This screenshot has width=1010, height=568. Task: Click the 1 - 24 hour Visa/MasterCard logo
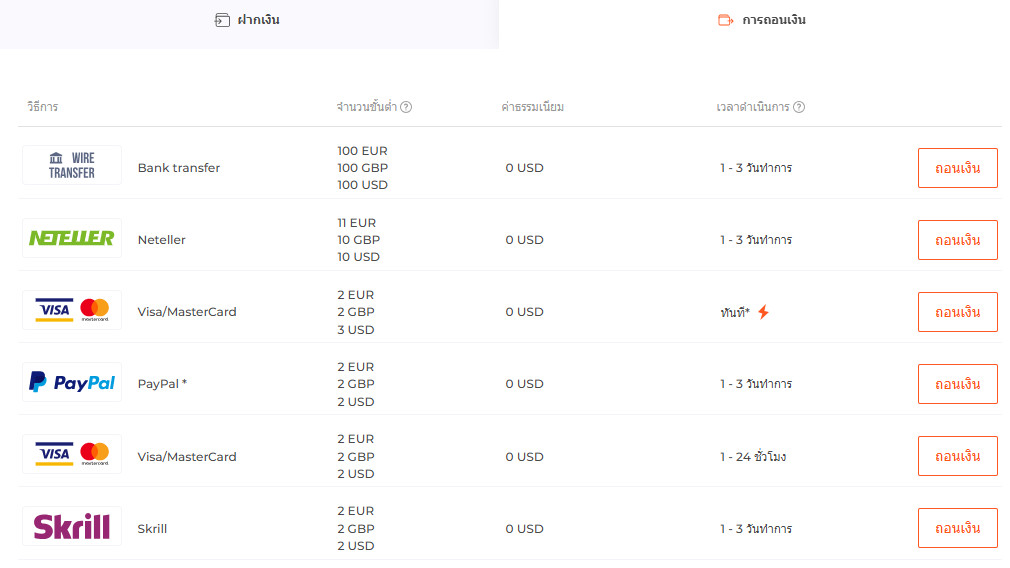[x=72, y=454]
